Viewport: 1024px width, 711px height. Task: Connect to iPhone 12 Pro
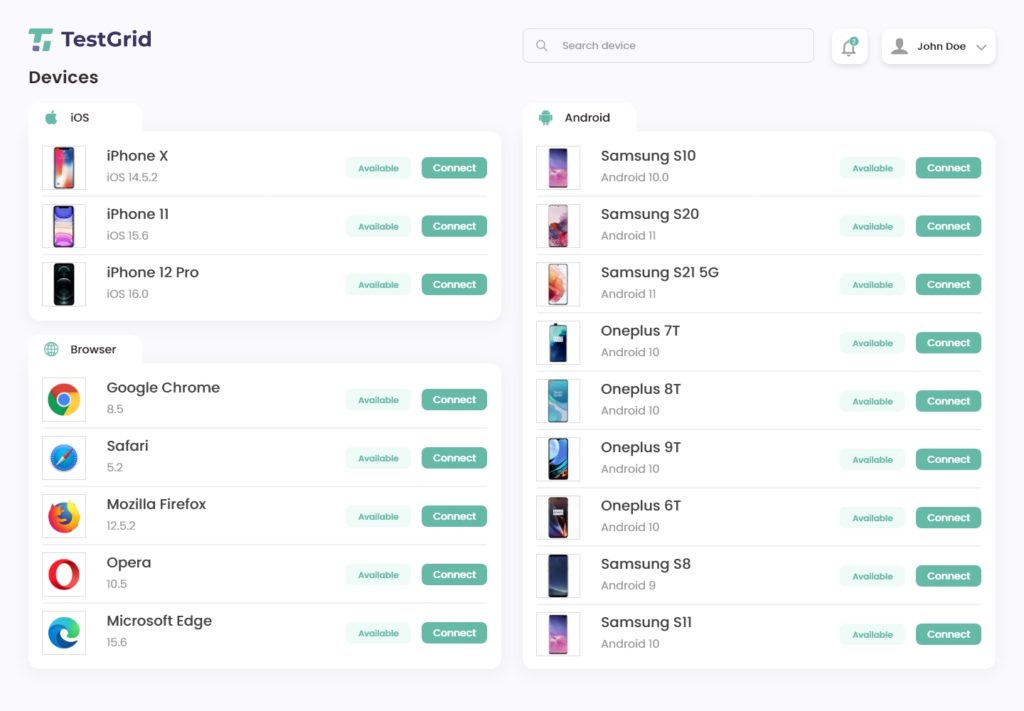coord(454,284)
